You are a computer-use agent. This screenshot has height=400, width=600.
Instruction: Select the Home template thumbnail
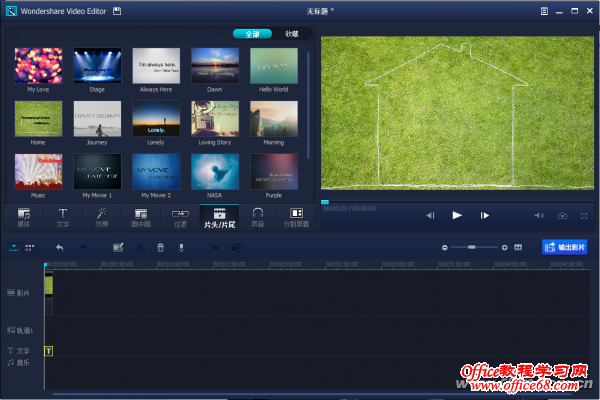pos(38,119)
